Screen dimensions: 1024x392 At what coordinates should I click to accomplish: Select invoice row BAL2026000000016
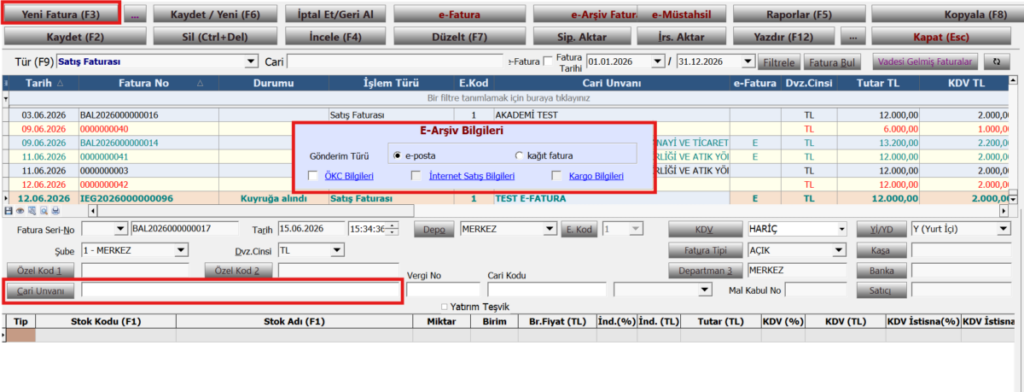(x=509, y=115)
